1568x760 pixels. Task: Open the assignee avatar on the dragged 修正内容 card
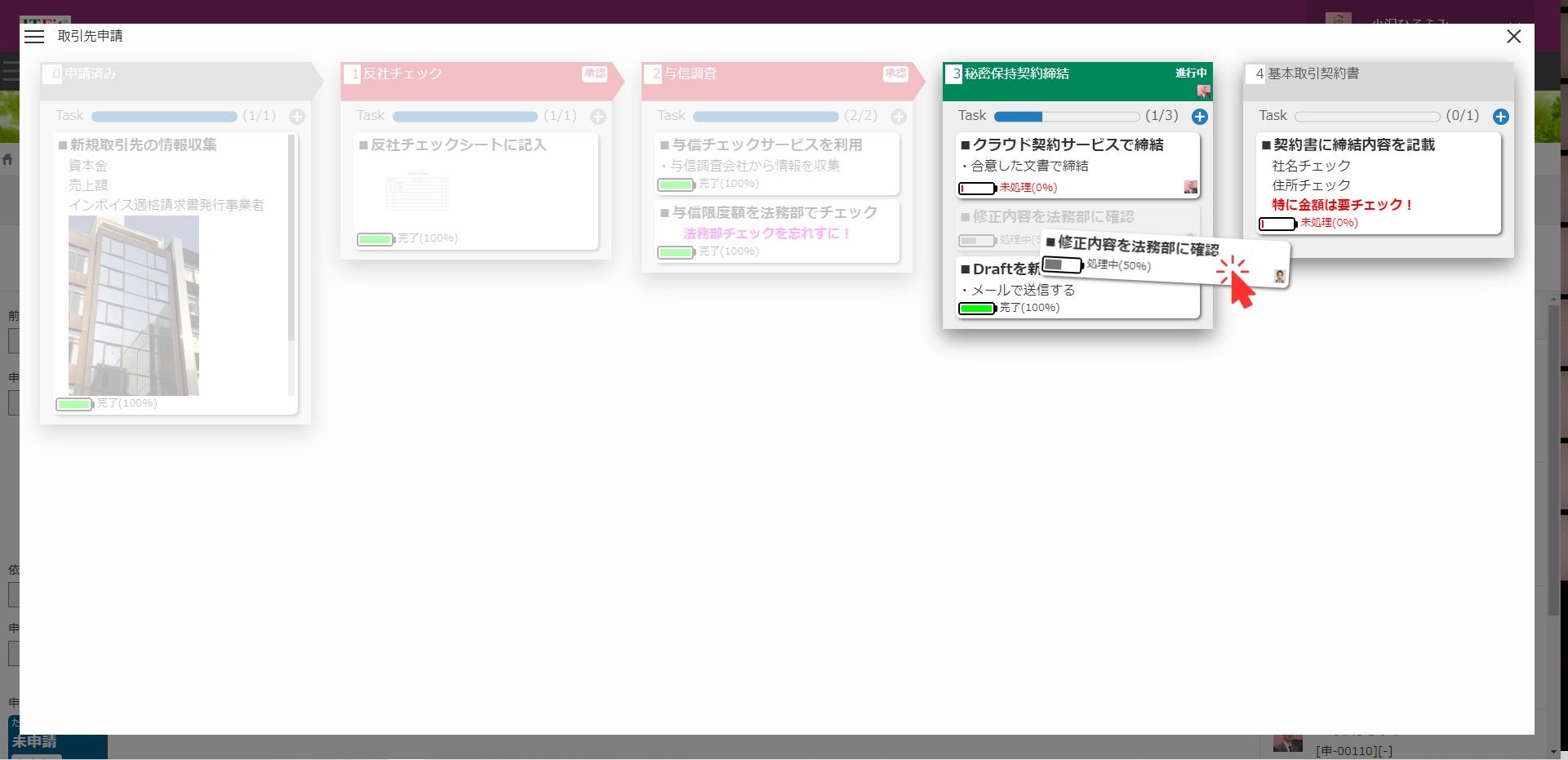tap(1279, 277)
